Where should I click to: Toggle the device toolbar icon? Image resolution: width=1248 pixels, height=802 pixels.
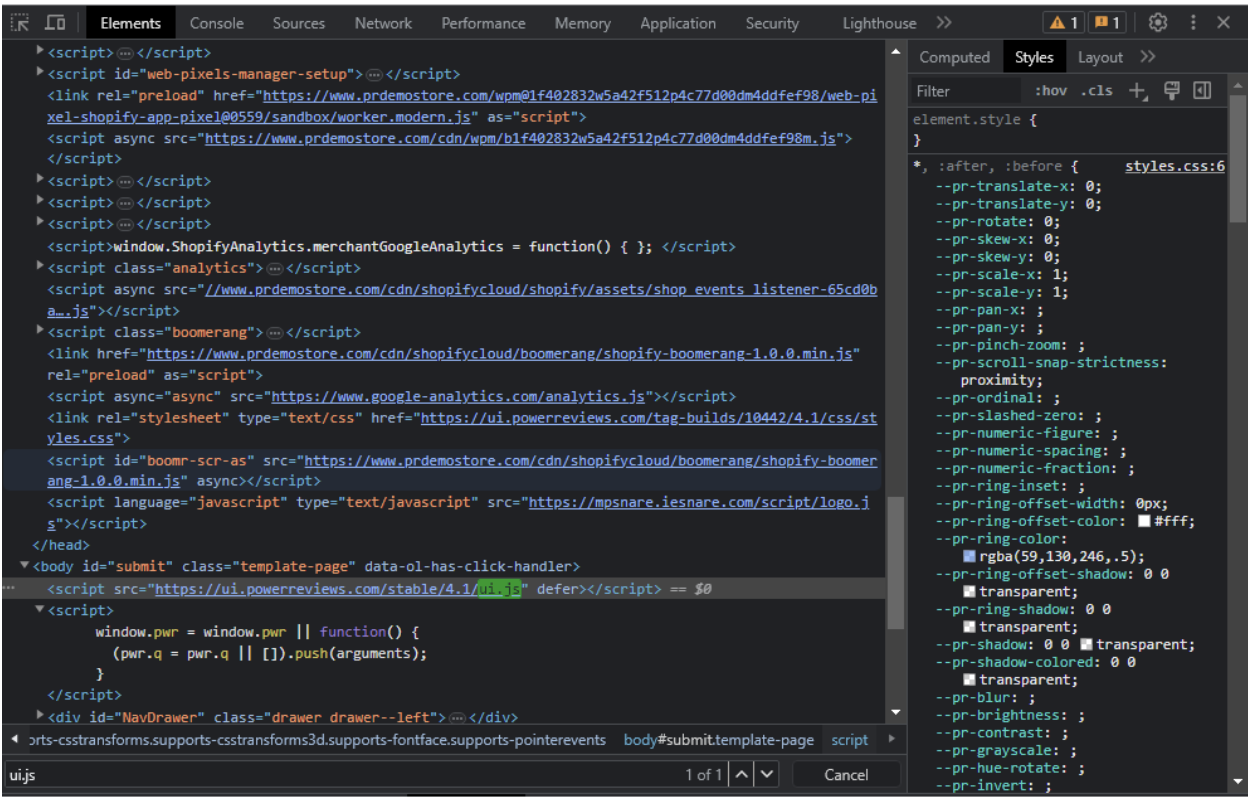[x=55, y=22]
